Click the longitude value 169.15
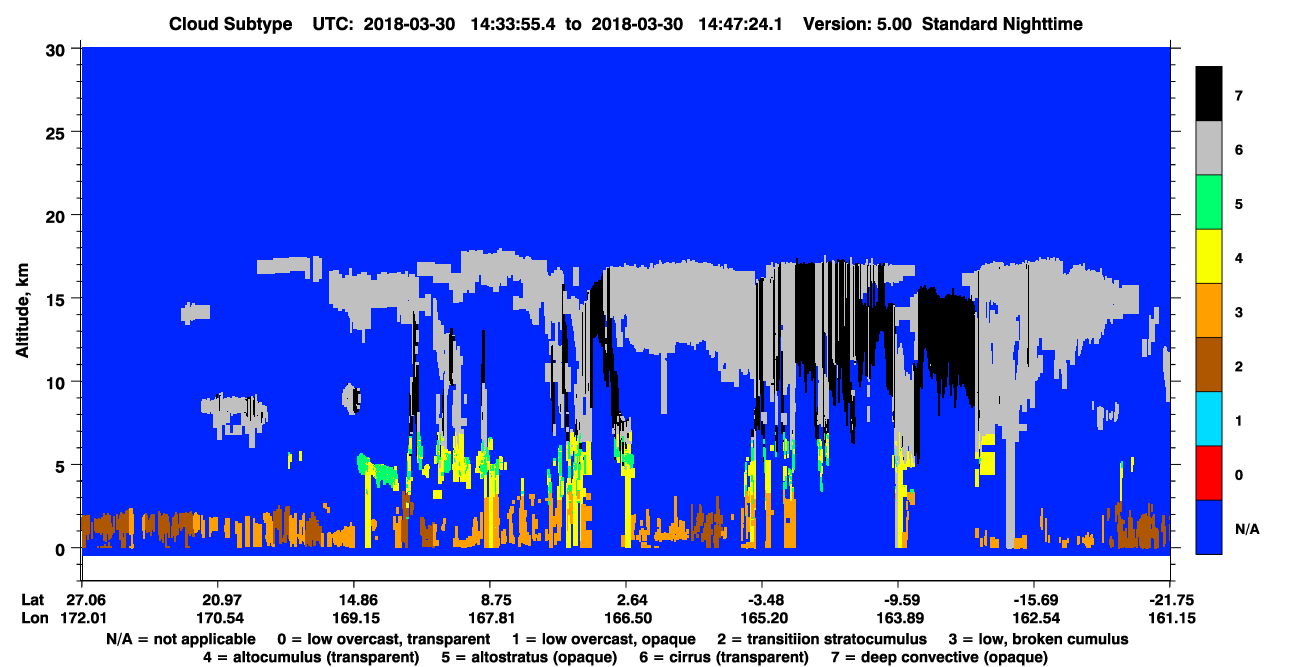The width and height of the screenshot is (1300, 667). tap(354, 619)
